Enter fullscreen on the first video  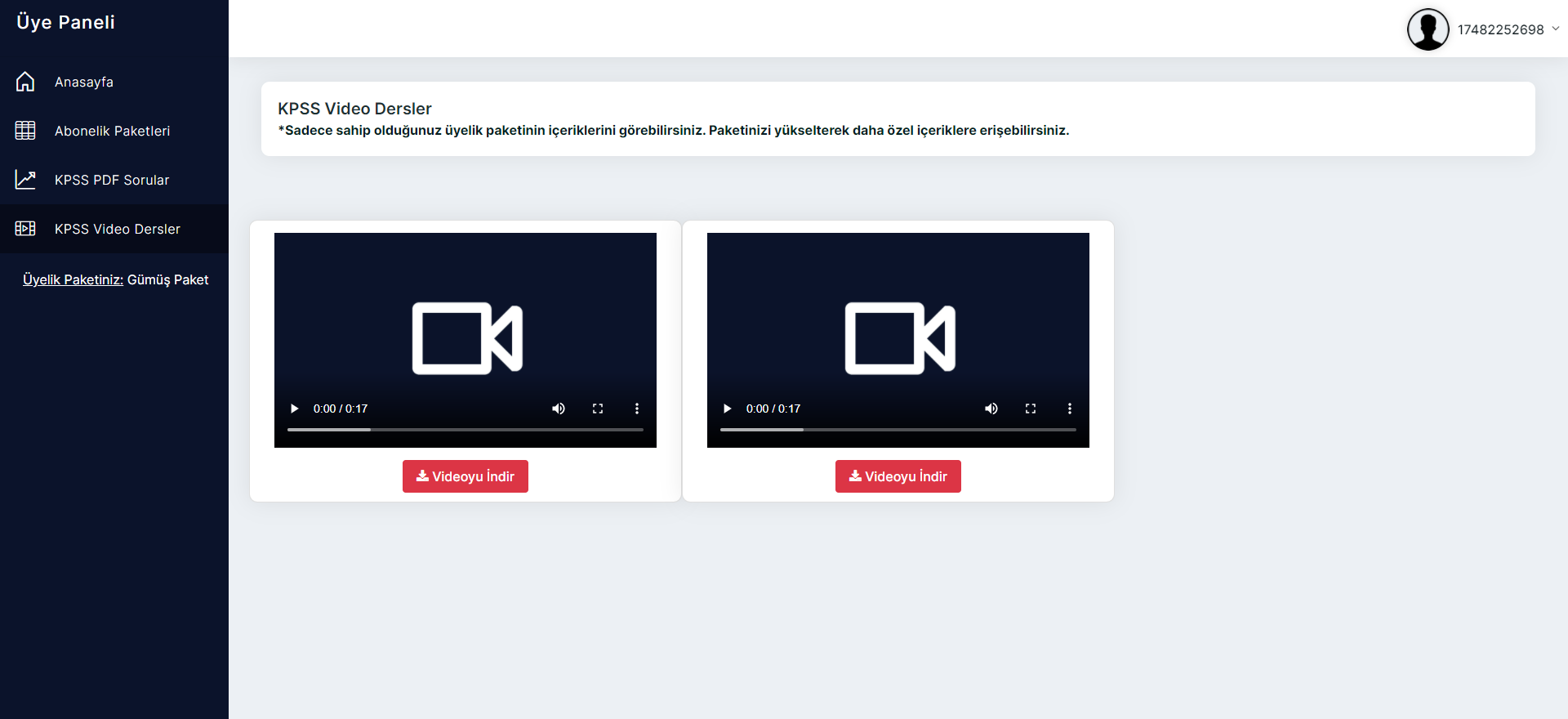[x=598, y=409]
